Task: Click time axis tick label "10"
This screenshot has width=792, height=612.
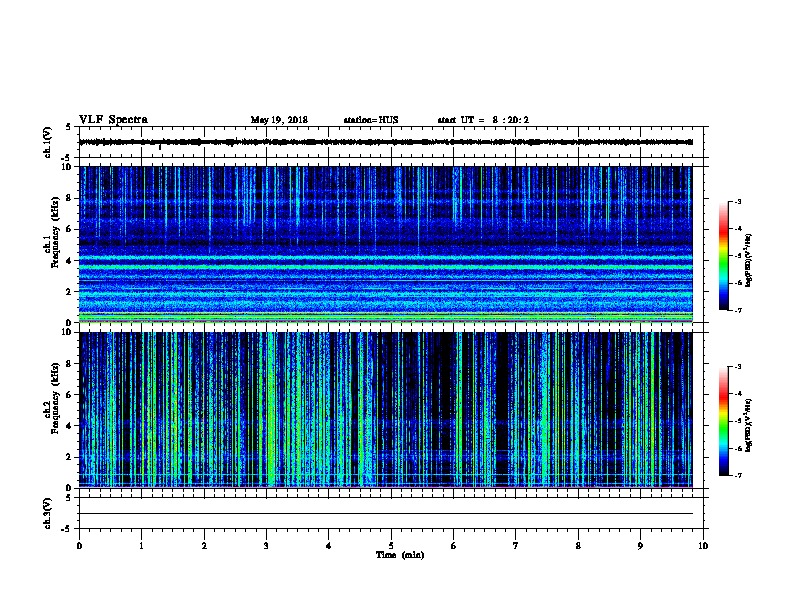Action: (703, 546)
